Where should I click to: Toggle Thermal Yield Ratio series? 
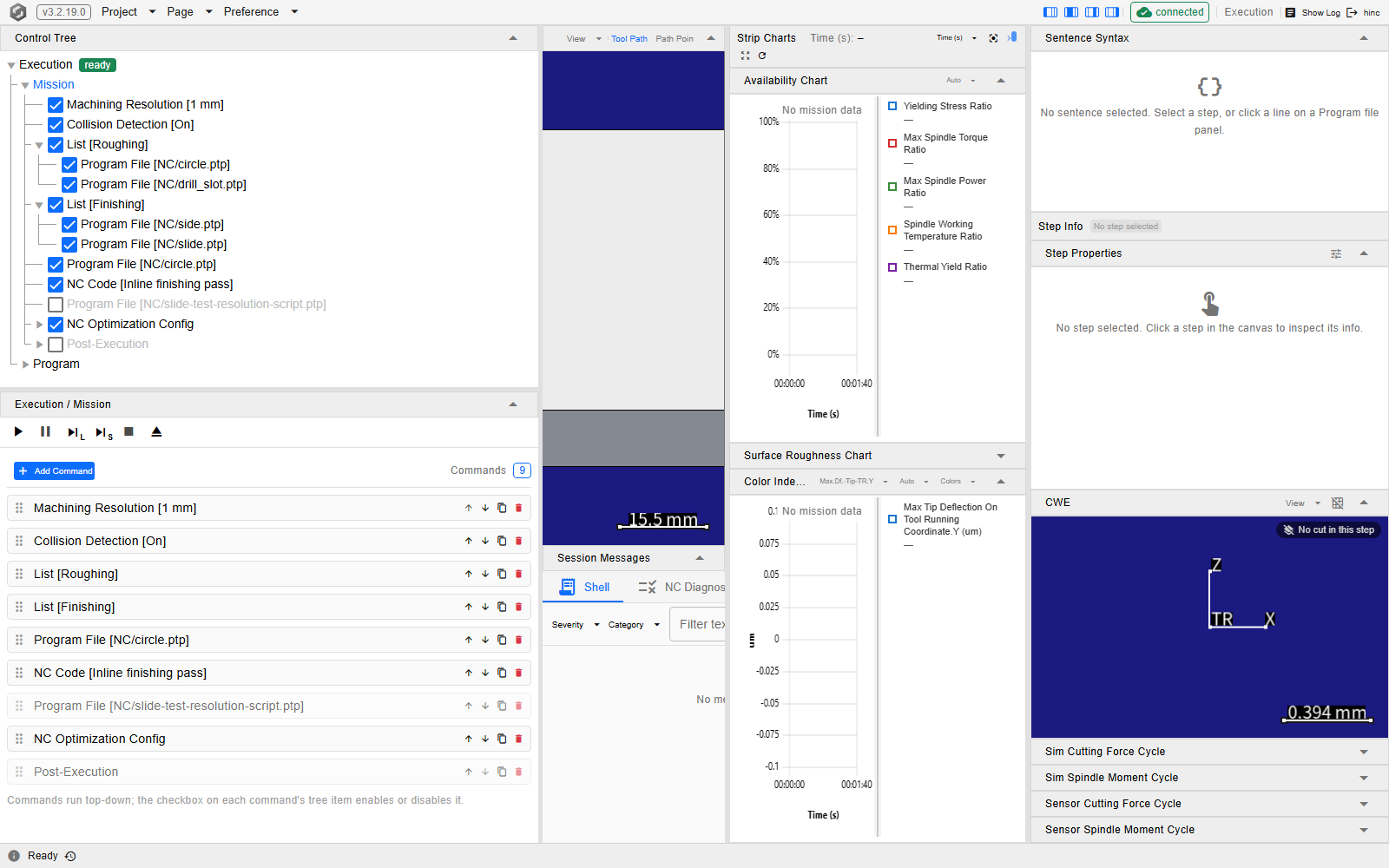pyautogui.click(x=892, y=267)
